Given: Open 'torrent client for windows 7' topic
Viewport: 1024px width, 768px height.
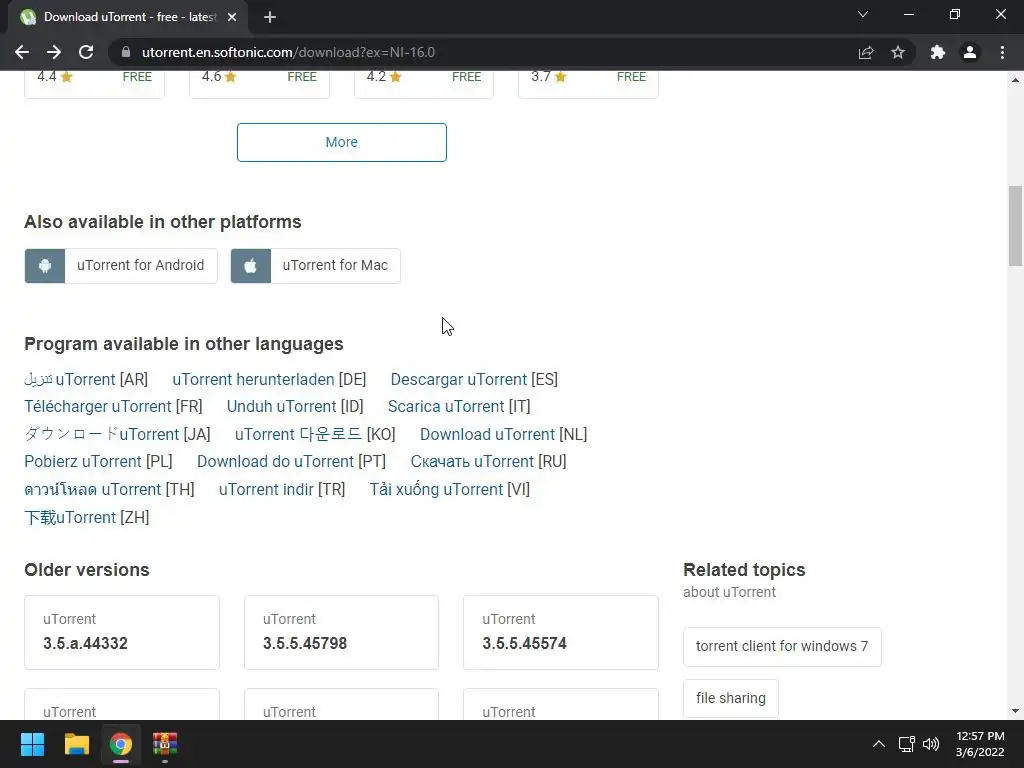Looking at the screenshot, I should tap(782, 647).
